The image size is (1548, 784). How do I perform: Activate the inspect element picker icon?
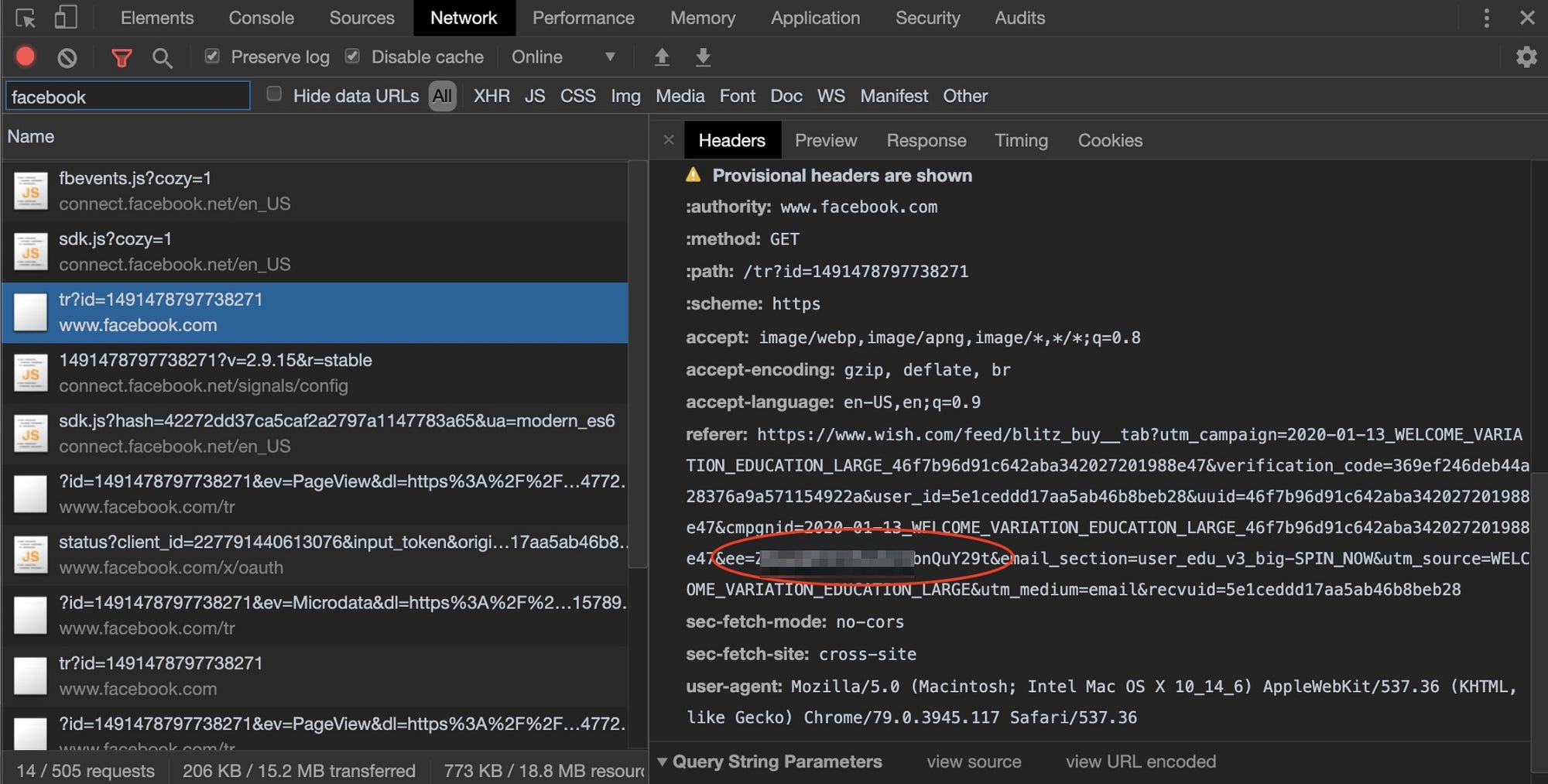(25, 18)
